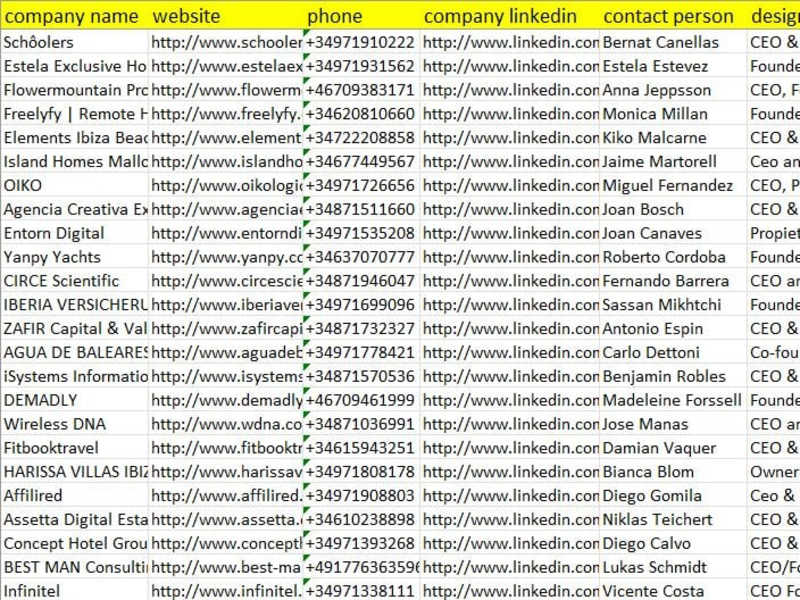800x600 pixels.
Task: Click the DEMADLY company cell
Action: (x=74, y=400)
